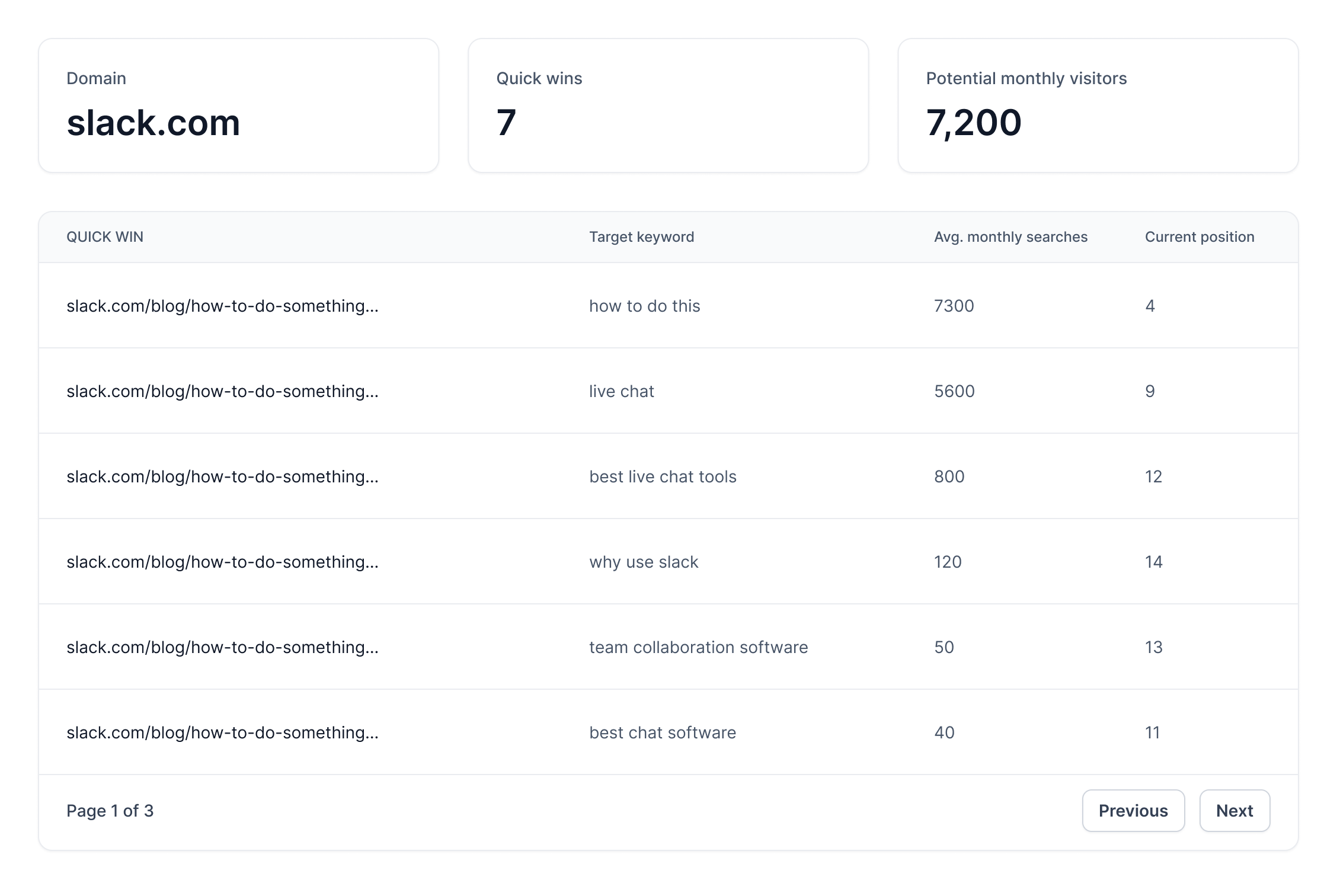Open the 'how to do this' row URL
Screen dimensions: 1337x896
[x=222, y=306]
